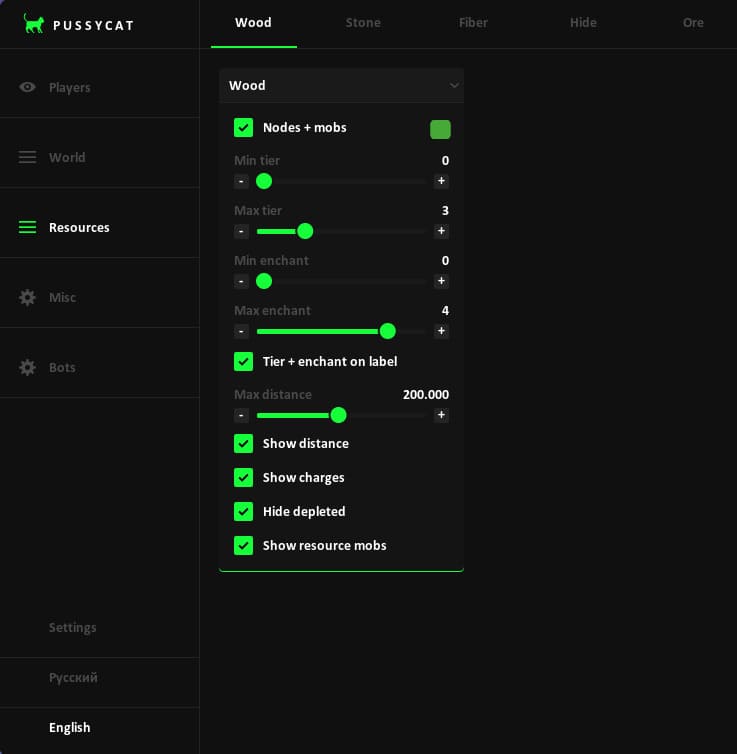Decrease Min tier with minus button

coord(241,181)
